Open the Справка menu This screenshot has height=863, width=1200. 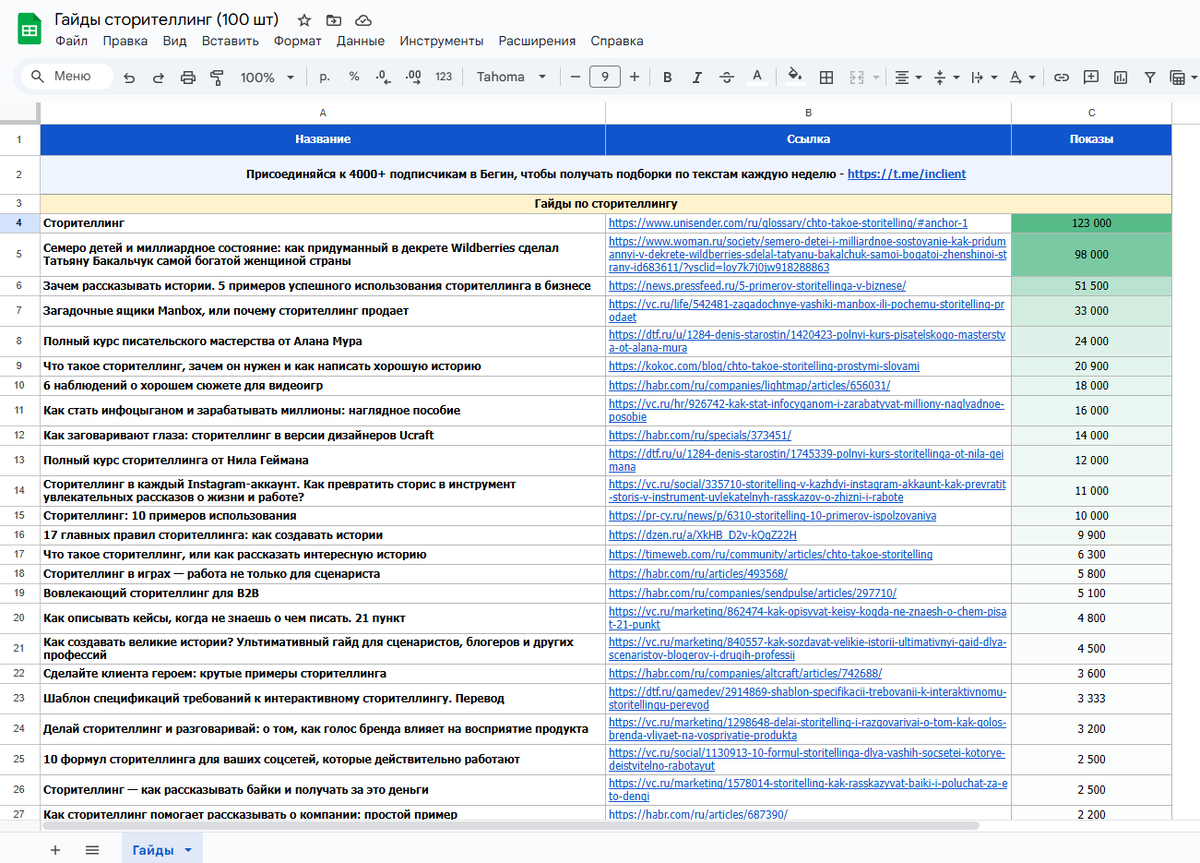tap(617, 41)
